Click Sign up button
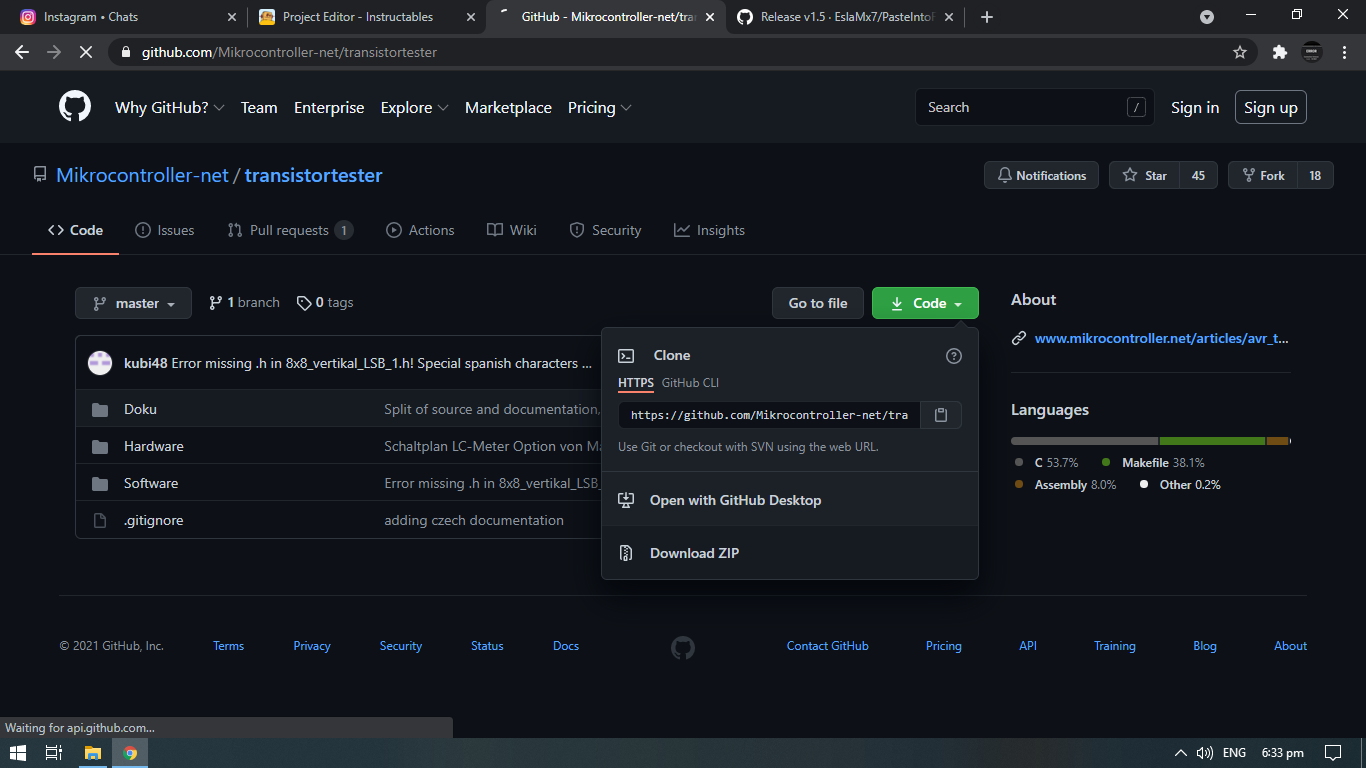This screenshot has height=768, width=1366. click(1271, 107)
